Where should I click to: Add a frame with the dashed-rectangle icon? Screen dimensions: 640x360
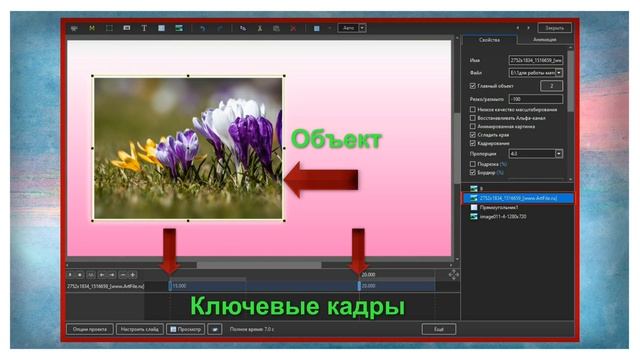109,28
